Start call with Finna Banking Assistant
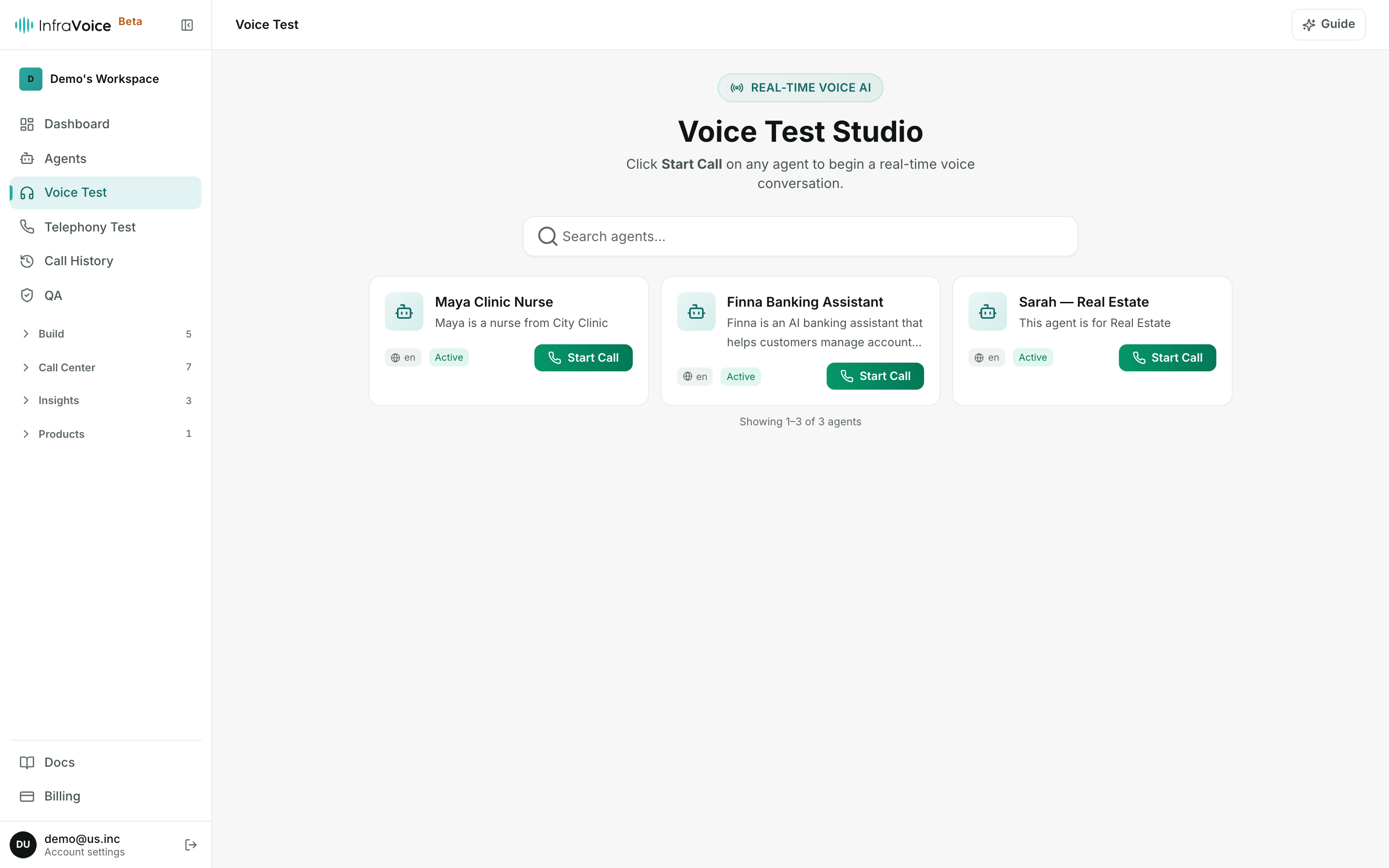 pyautogui.click(x=875, y=376)
